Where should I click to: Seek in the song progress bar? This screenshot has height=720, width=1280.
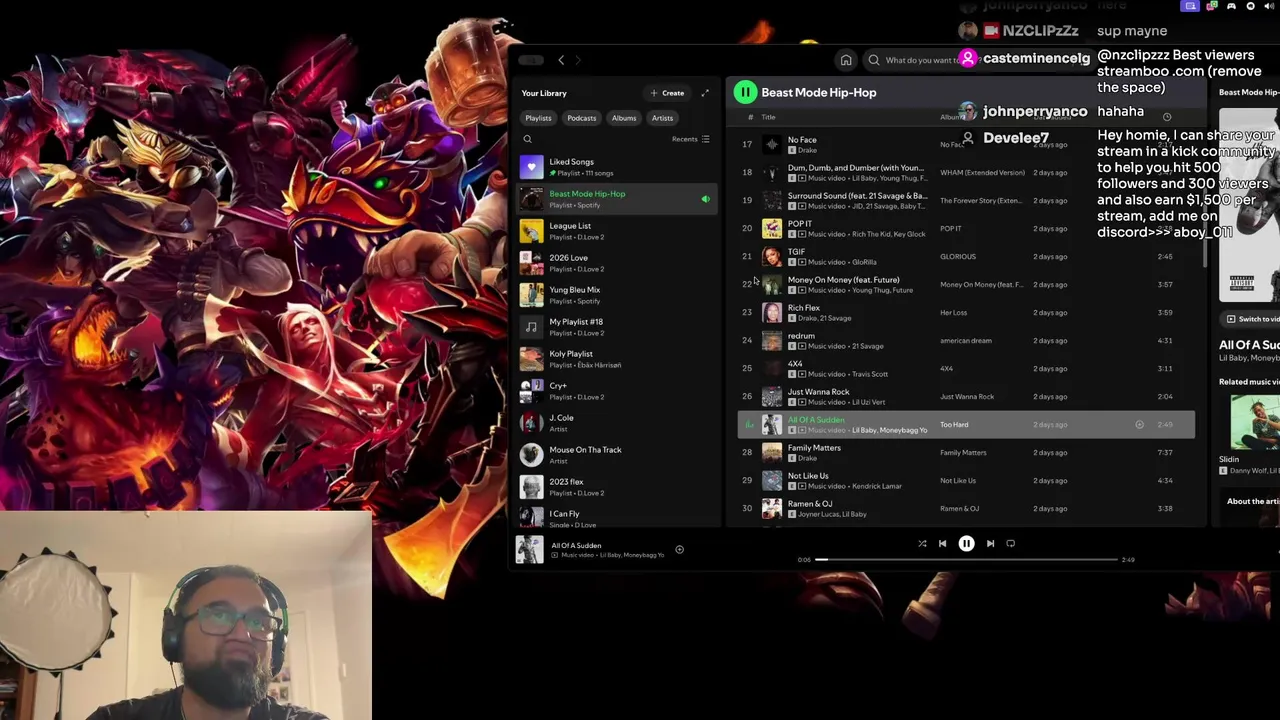click(x=966, y=560)
